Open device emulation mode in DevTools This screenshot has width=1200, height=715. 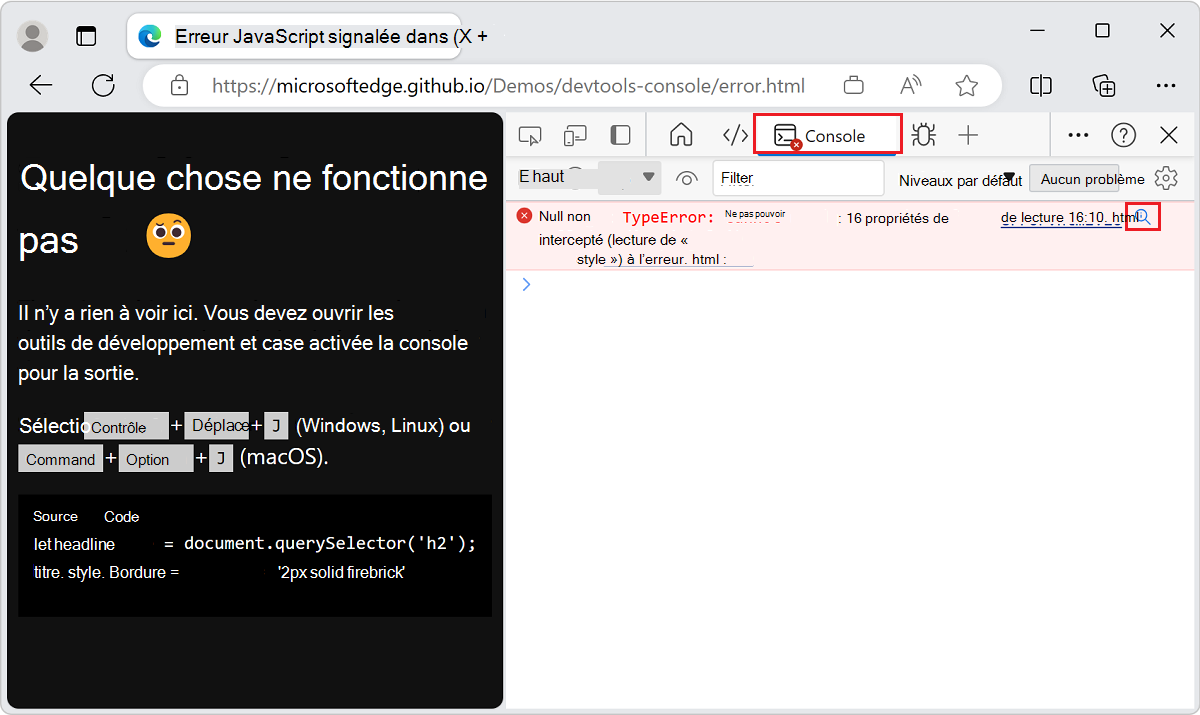click(573, 134)
